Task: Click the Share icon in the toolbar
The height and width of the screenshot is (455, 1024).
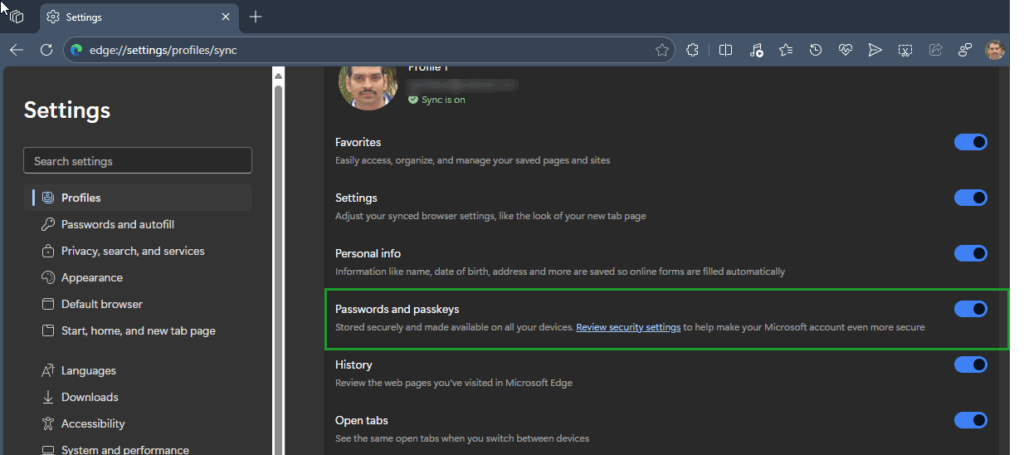Action: (x=935, y=50)
